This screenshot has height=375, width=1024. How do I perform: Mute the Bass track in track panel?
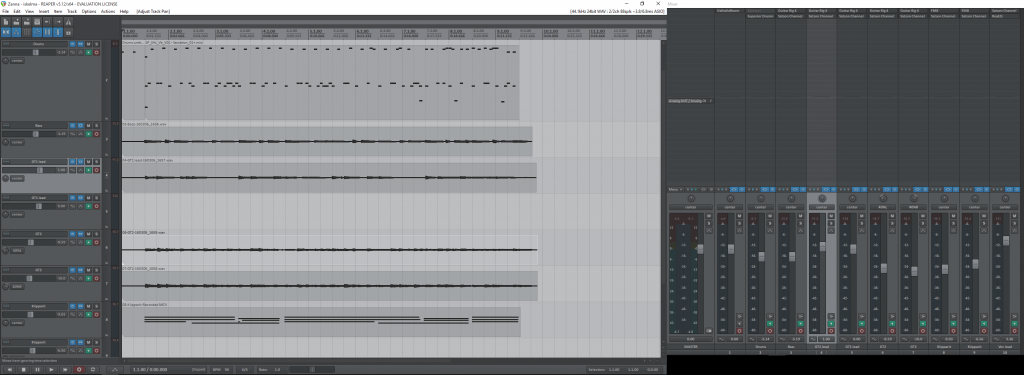coord(88,125)
